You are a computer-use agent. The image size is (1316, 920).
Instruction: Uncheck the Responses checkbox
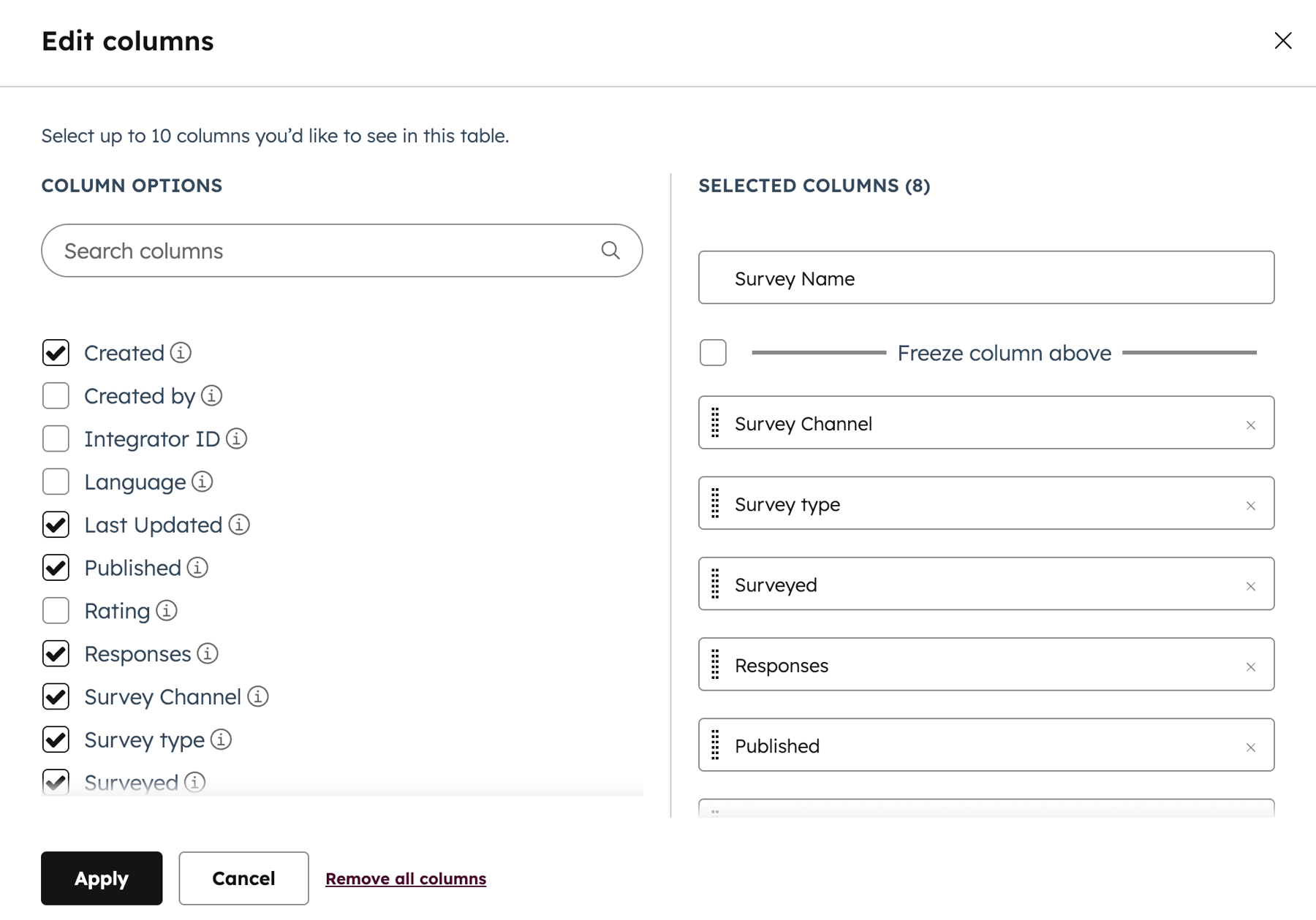(56, 654)
